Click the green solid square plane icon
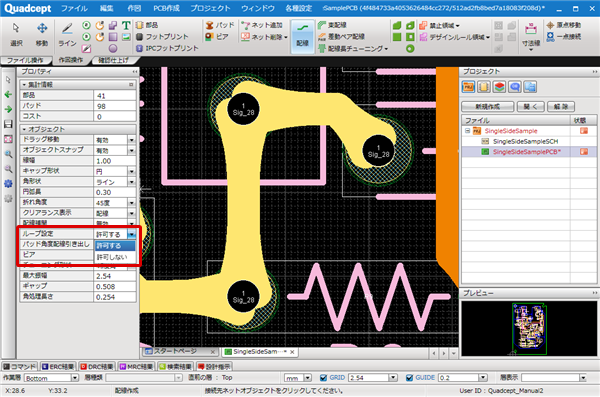600x397 pixels. [397, 37]
